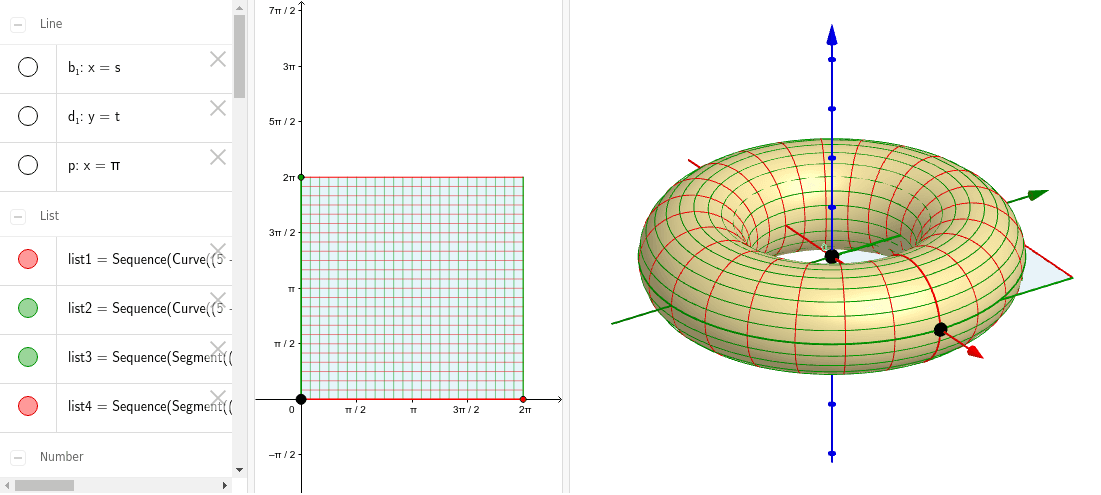The height and width of the screenshot is (495, 1101).
Task: Hide list1 using its red visibility circle
Action: click(x=28, y=259)
